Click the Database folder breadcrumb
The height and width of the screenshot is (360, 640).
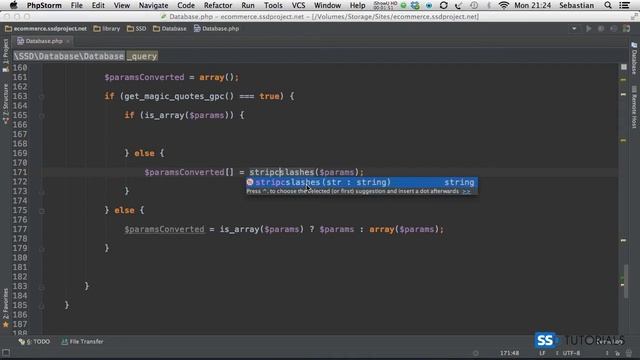click(170, 29)
